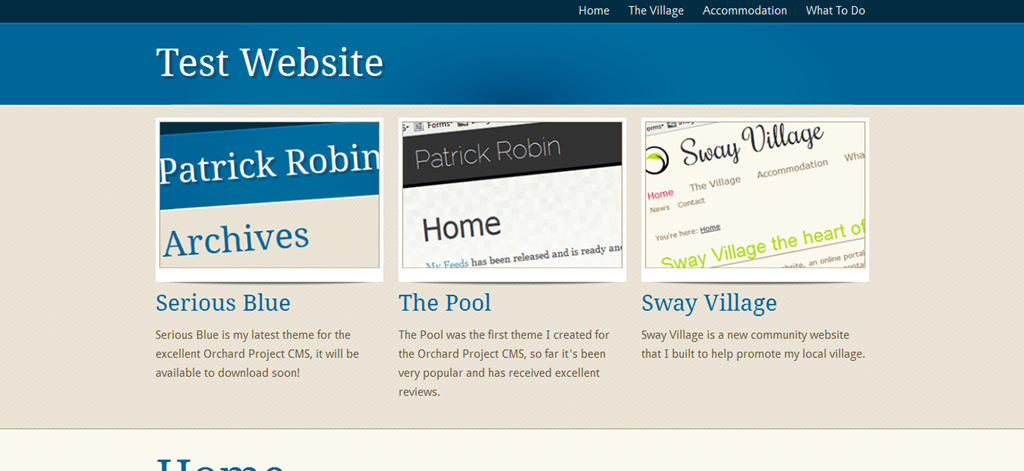Click the Test Website site title
This screenshot has width=1024, height=471.
tap(269, 62)
